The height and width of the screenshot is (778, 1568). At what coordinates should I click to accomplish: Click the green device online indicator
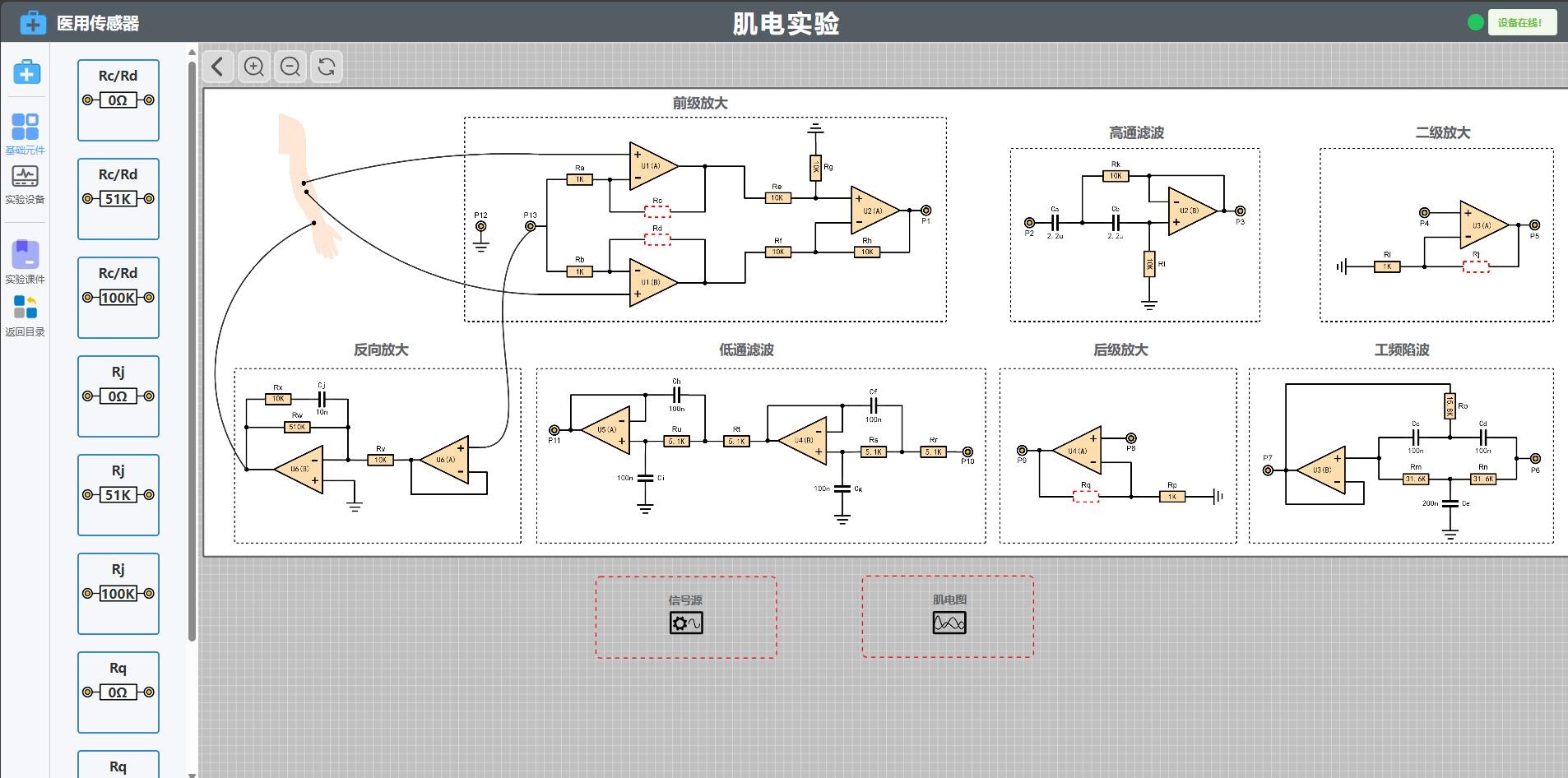(x=1475, y=22)
